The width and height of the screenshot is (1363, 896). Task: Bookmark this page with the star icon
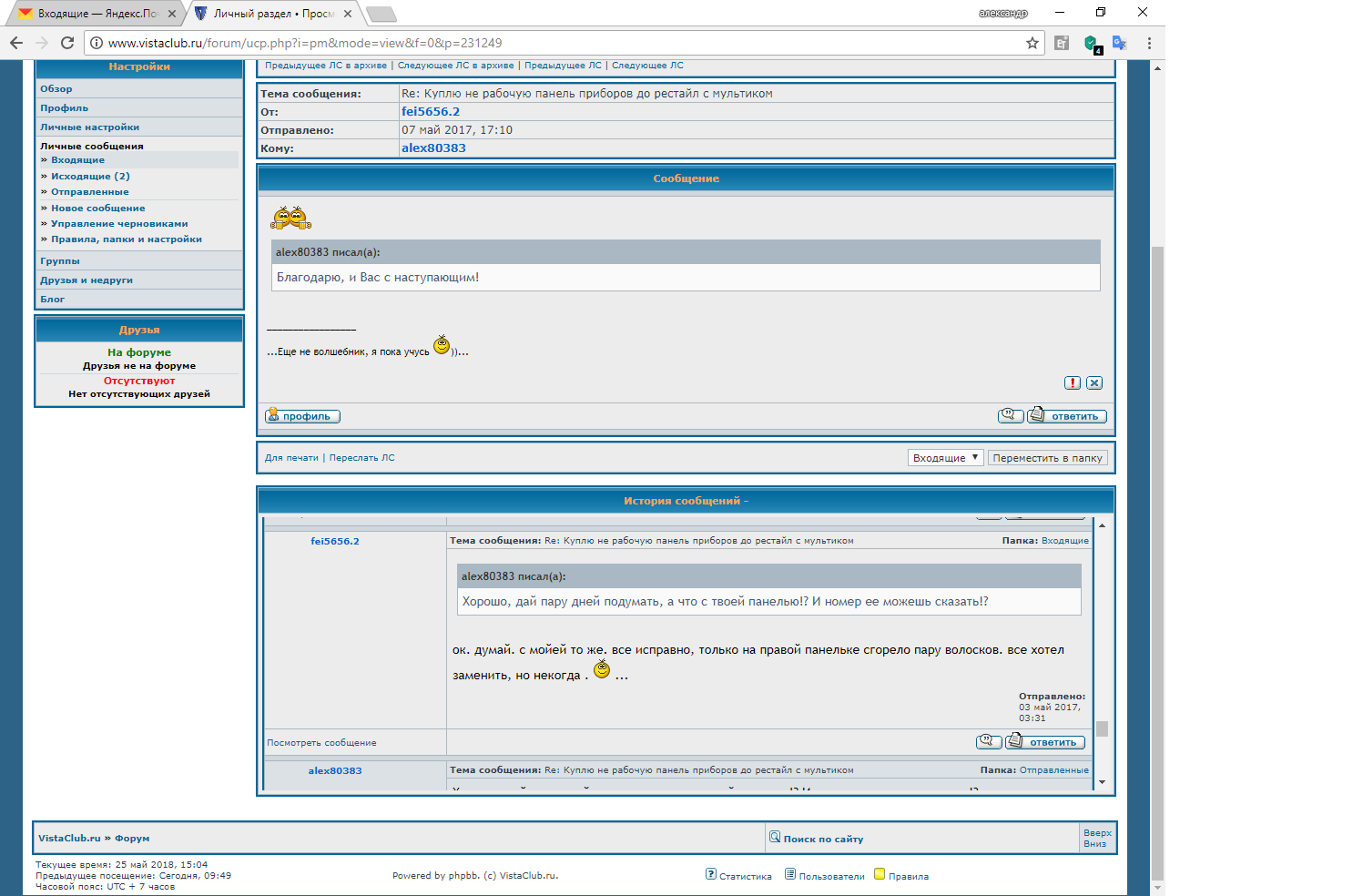[1032, 43]
